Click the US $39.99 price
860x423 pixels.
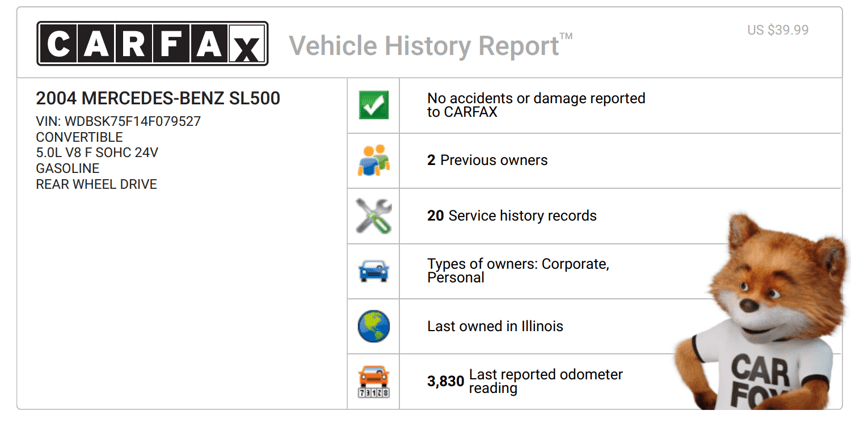pos(777,30)
